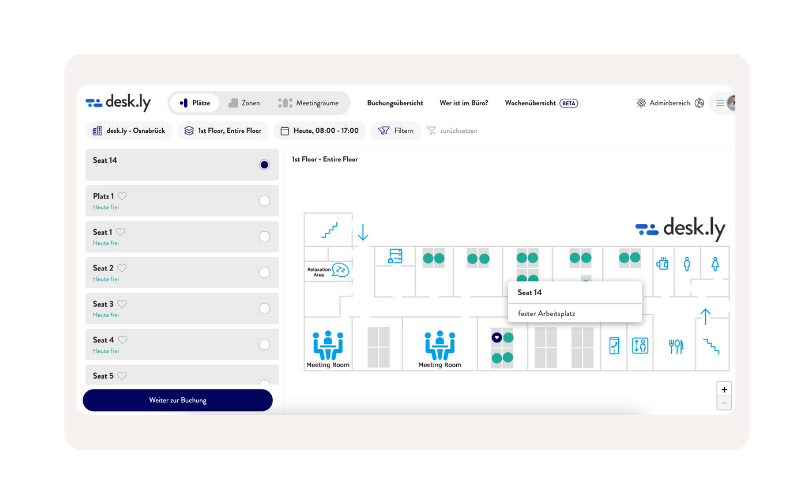Open Wer ist im Büro? page
The image size is (800, 500).
click(x=464, y=103)
